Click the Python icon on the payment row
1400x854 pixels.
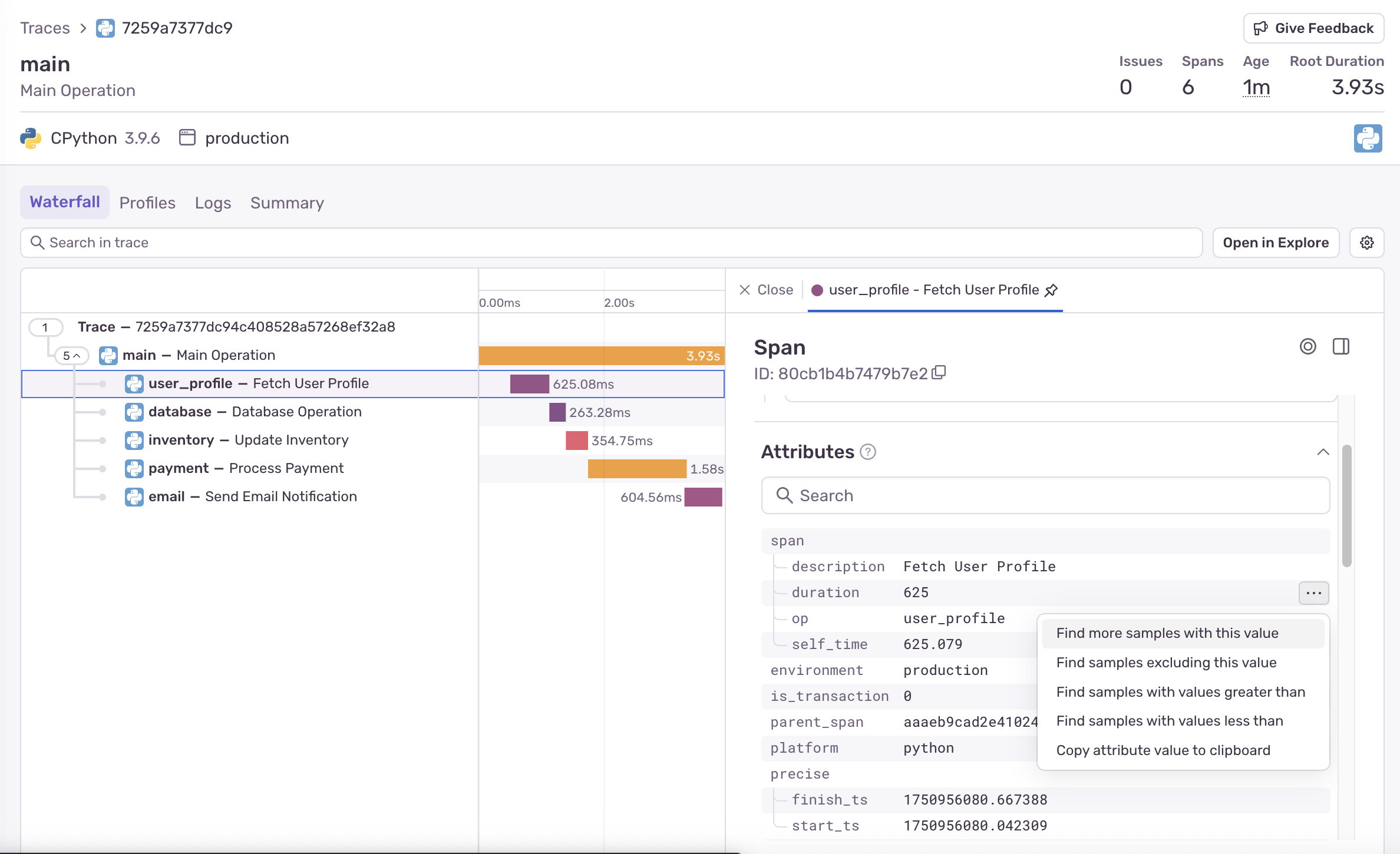(134, 468)
